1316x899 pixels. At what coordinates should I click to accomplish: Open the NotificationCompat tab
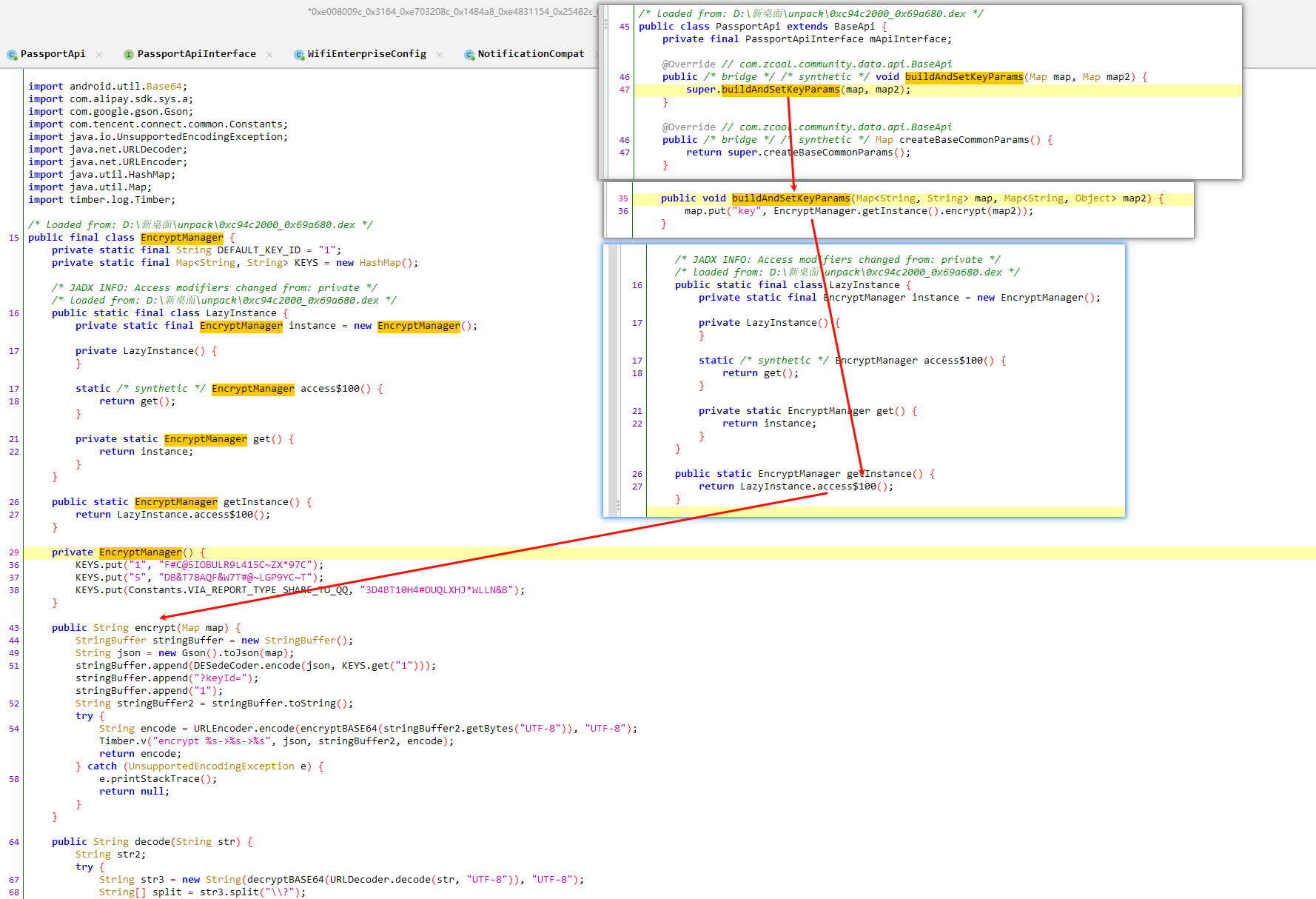coord(530,54)
